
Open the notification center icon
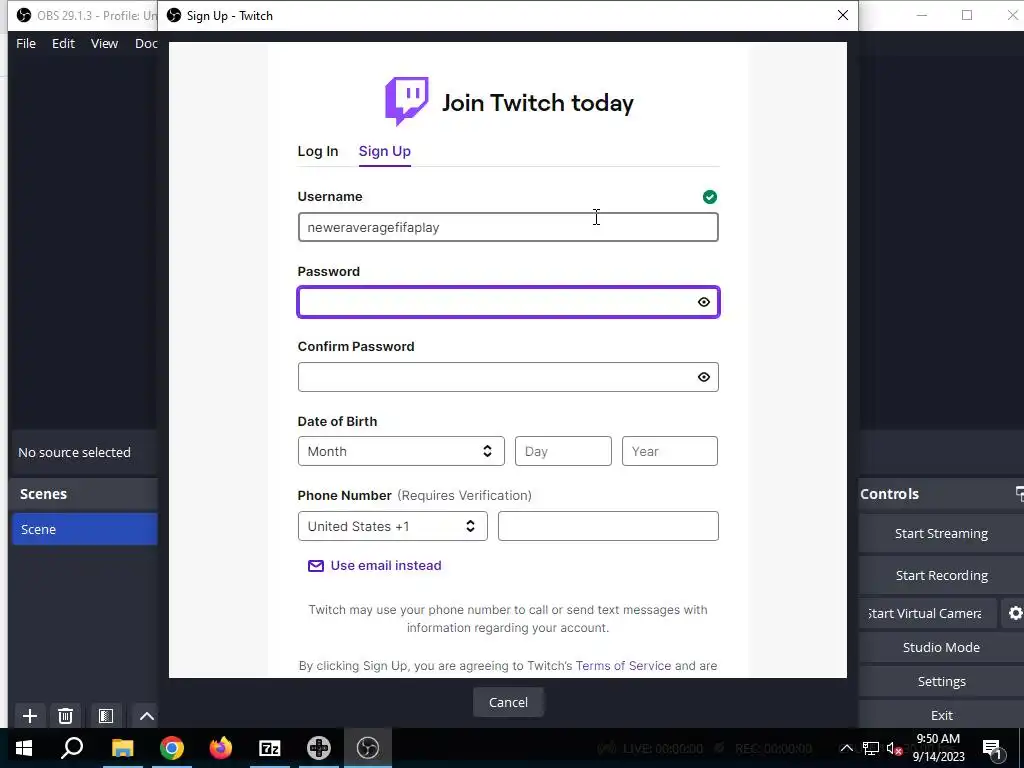tap(993, 748)
